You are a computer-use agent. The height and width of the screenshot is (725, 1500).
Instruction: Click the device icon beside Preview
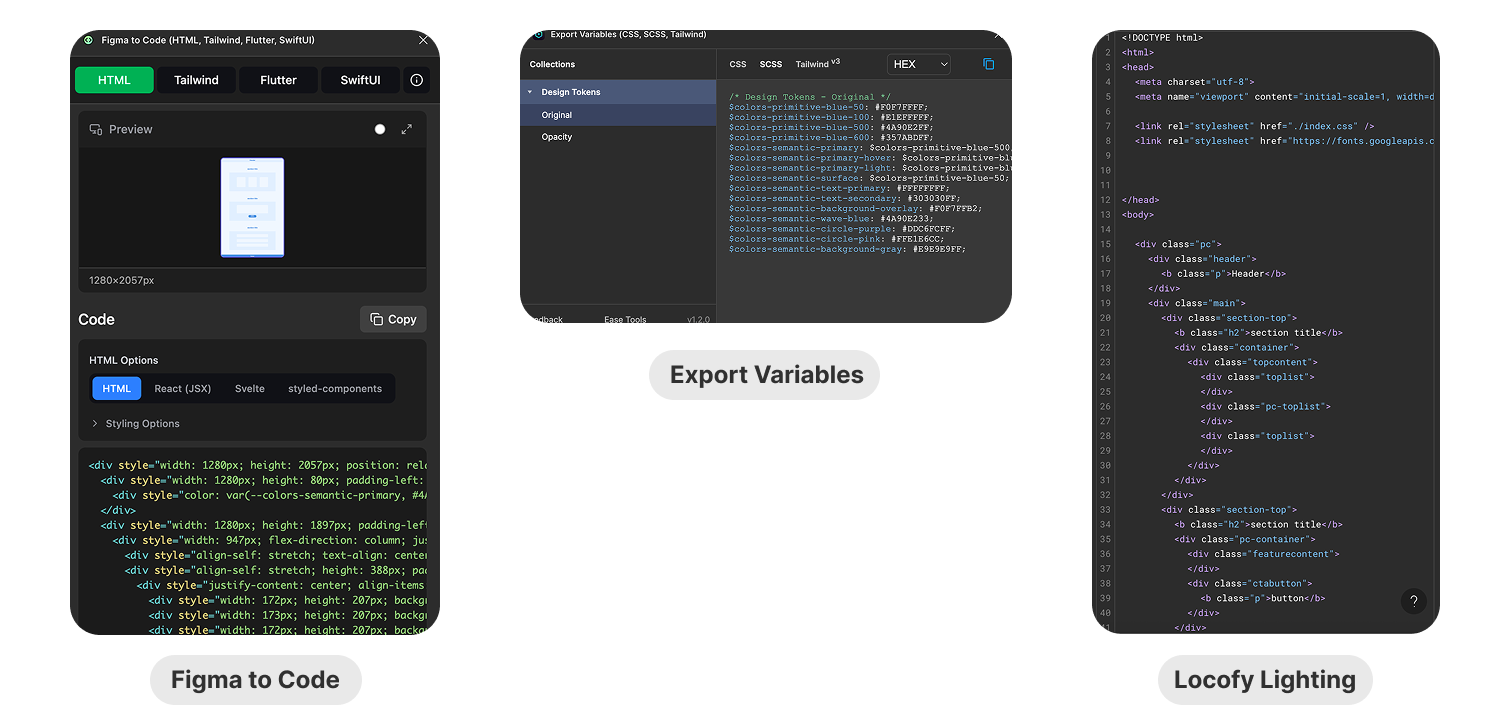pos(96,129)
